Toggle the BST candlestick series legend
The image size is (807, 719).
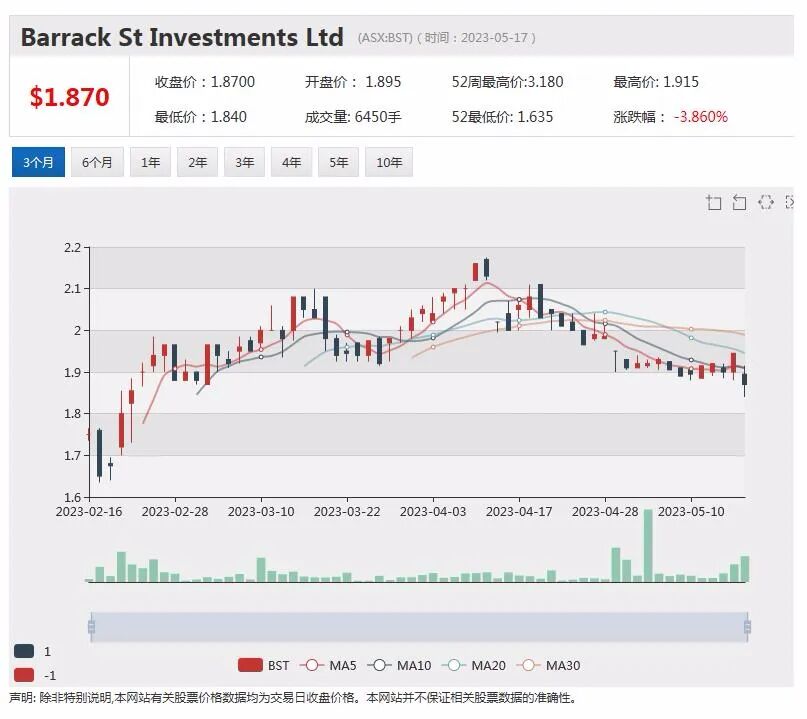264,665
